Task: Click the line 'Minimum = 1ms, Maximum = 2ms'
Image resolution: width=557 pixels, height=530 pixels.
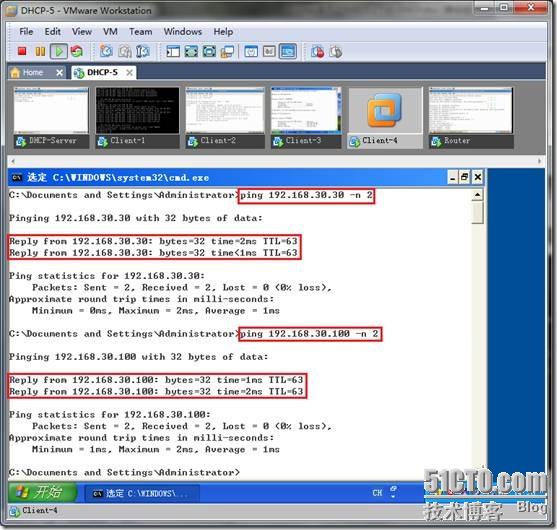Action: (x=156, y=449)
